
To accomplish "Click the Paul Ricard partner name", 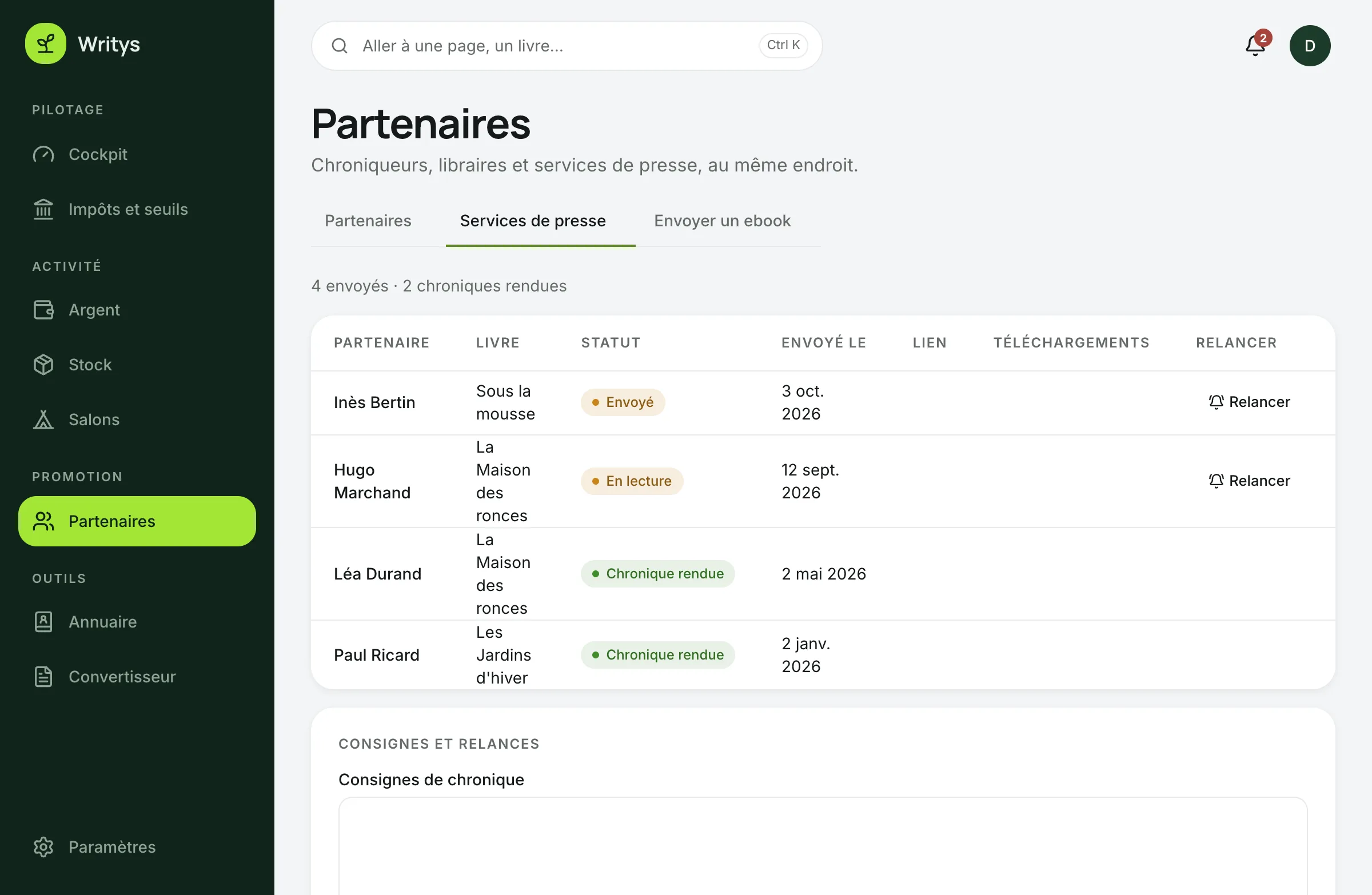I will [x=376, y=656].
